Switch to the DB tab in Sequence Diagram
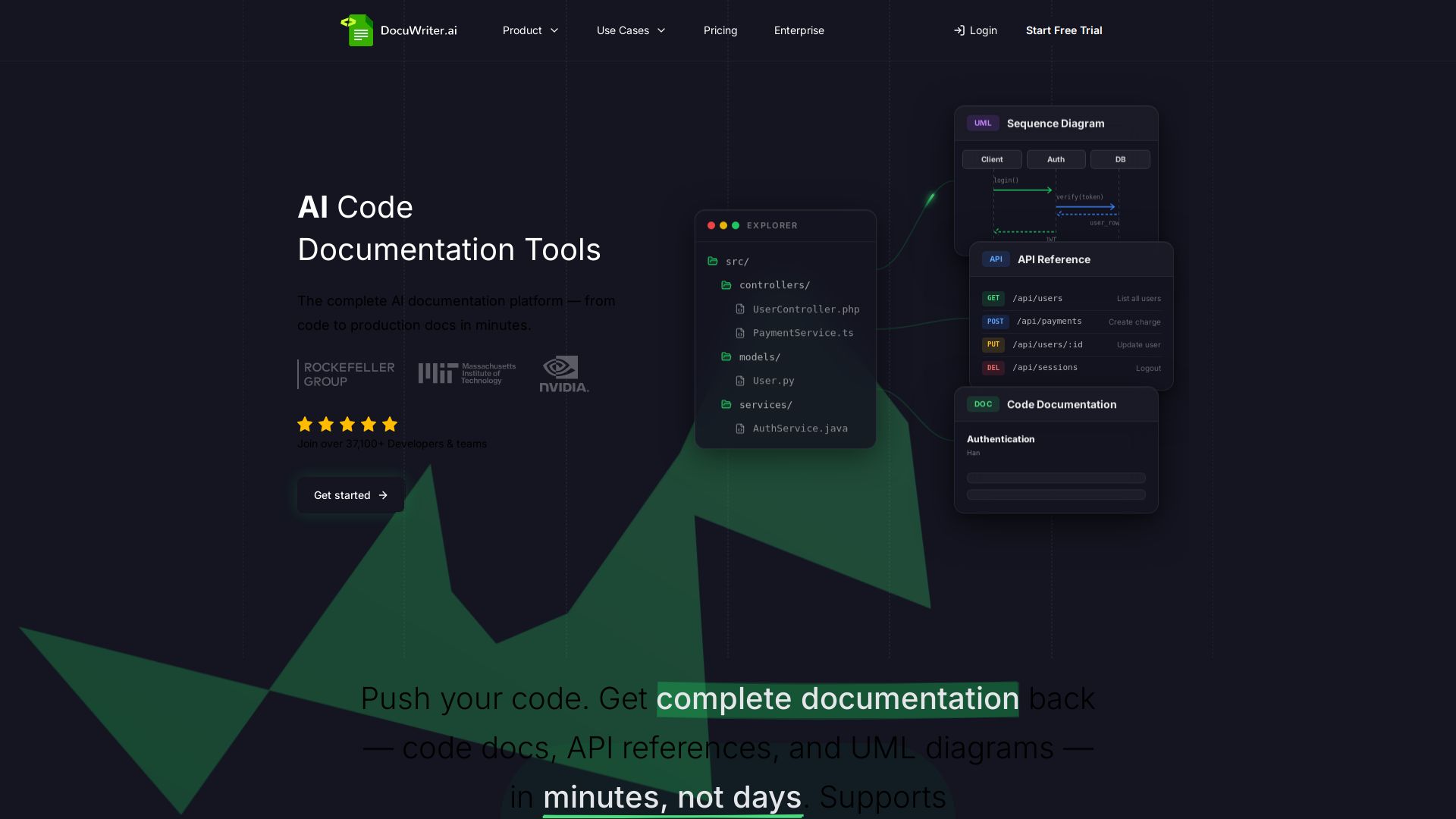 click(x=1120, y=159)
